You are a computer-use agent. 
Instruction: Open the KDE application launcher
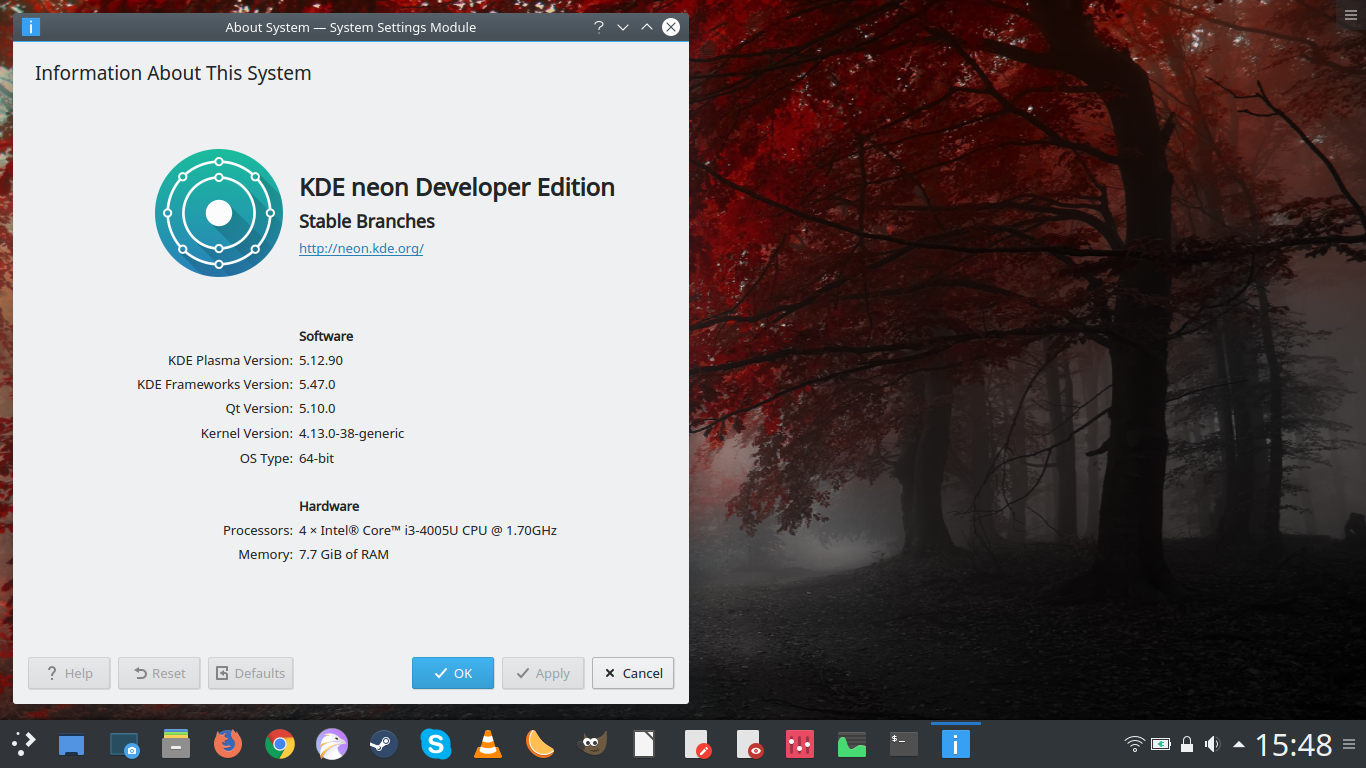(x=23, y=743)
